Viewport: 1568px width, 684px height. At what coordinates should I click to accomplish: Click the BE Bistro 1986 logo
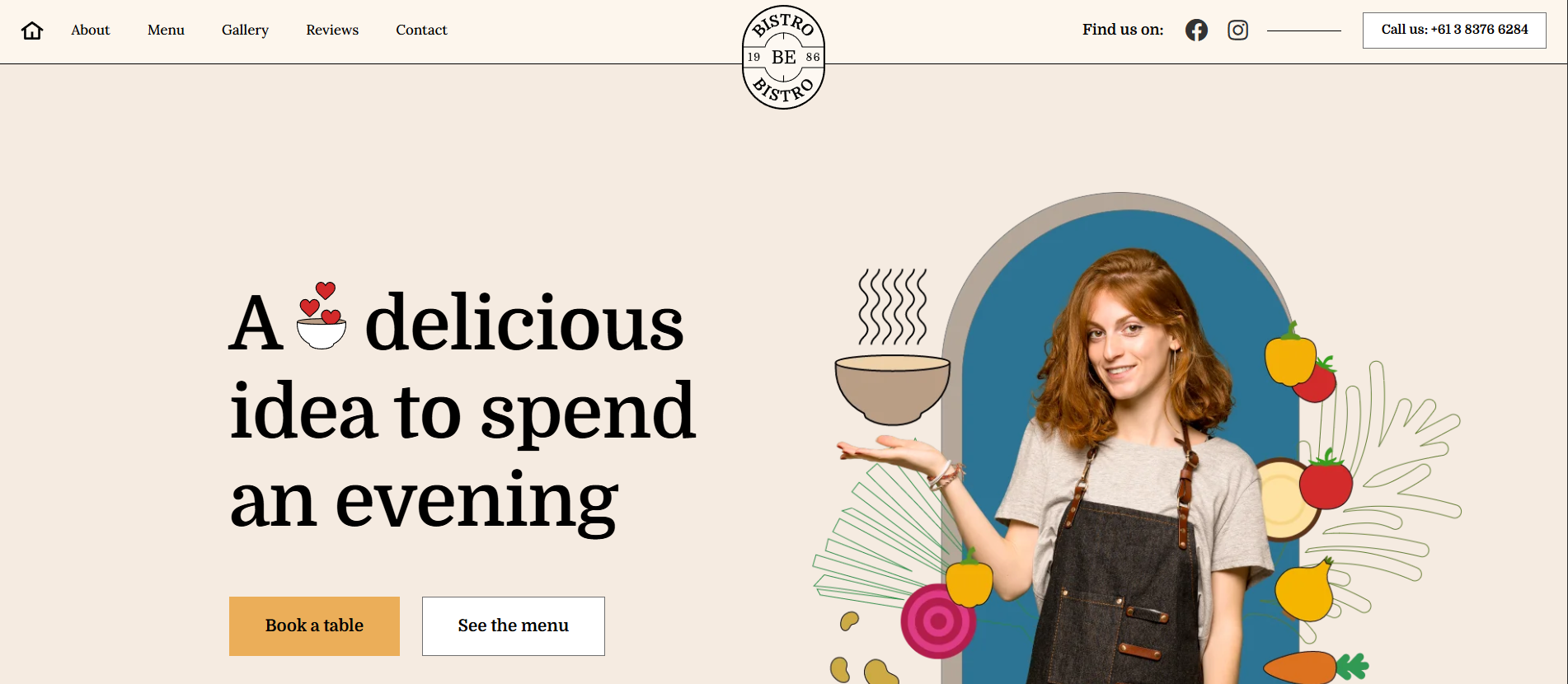783,57
